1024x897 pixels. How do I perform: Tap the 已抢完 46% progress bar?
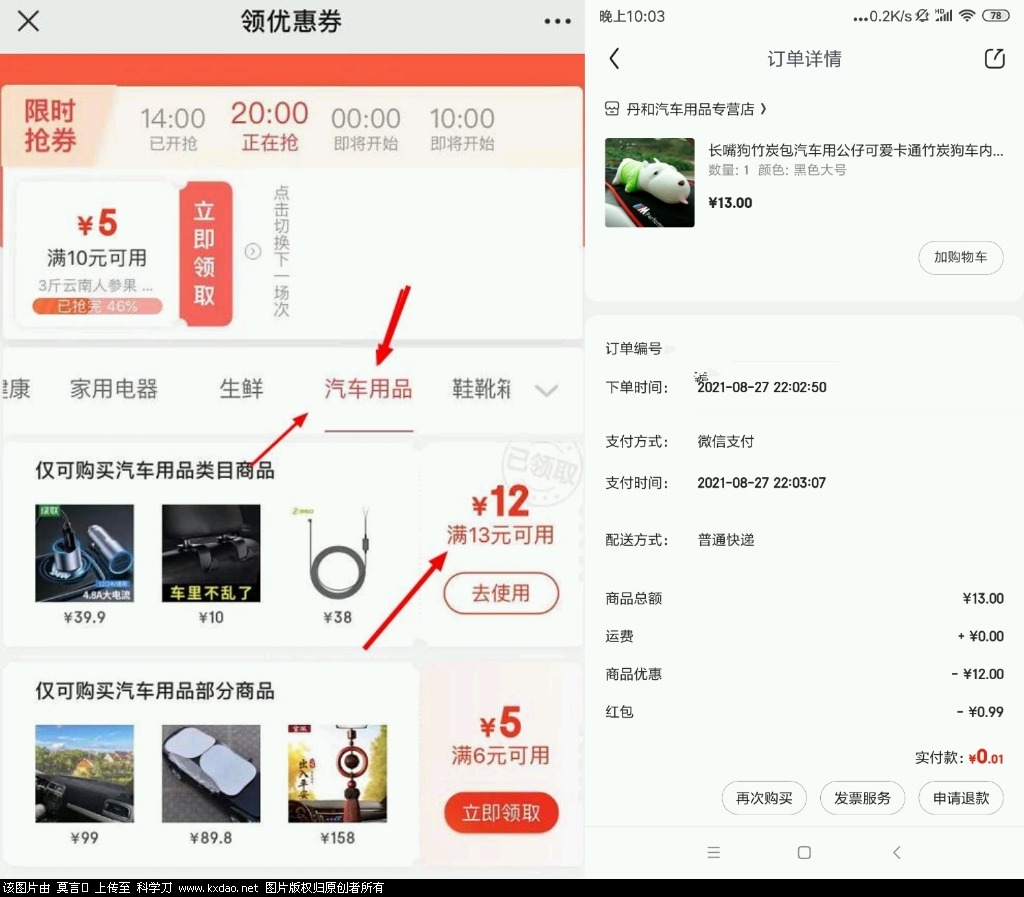[x=97, y=307]
